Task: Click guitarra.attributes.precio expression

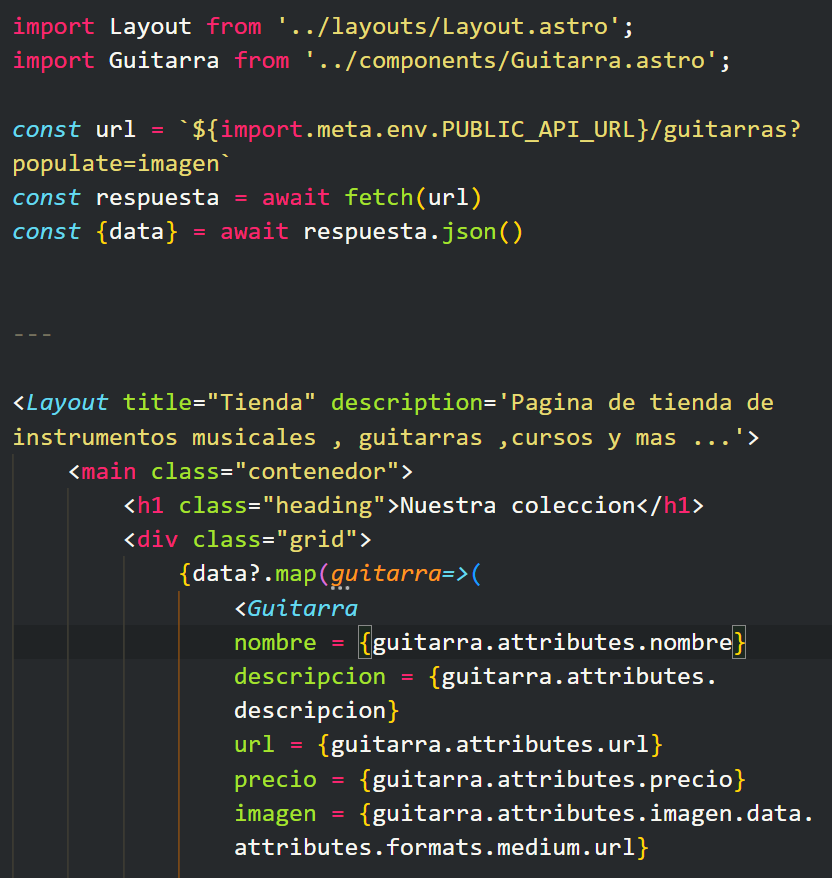Action: point(553,779)
